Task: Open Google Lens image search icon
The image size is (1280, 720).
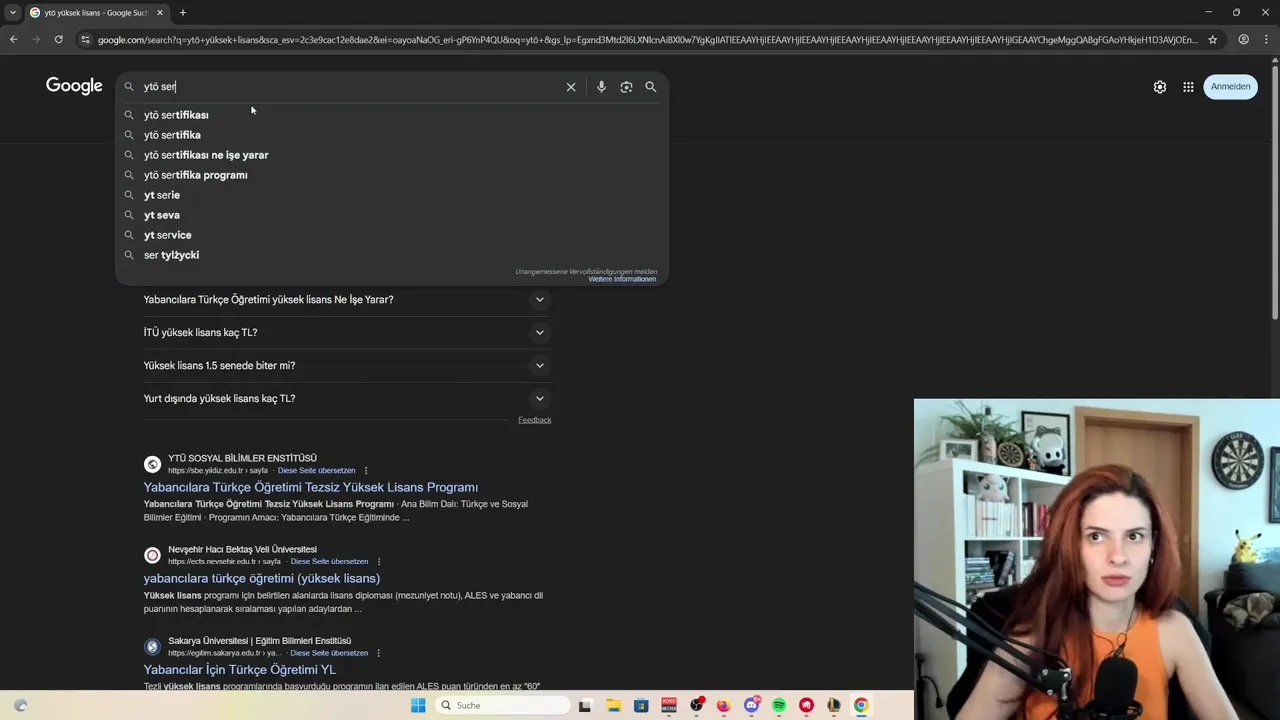Action: (x=626, y=87)
